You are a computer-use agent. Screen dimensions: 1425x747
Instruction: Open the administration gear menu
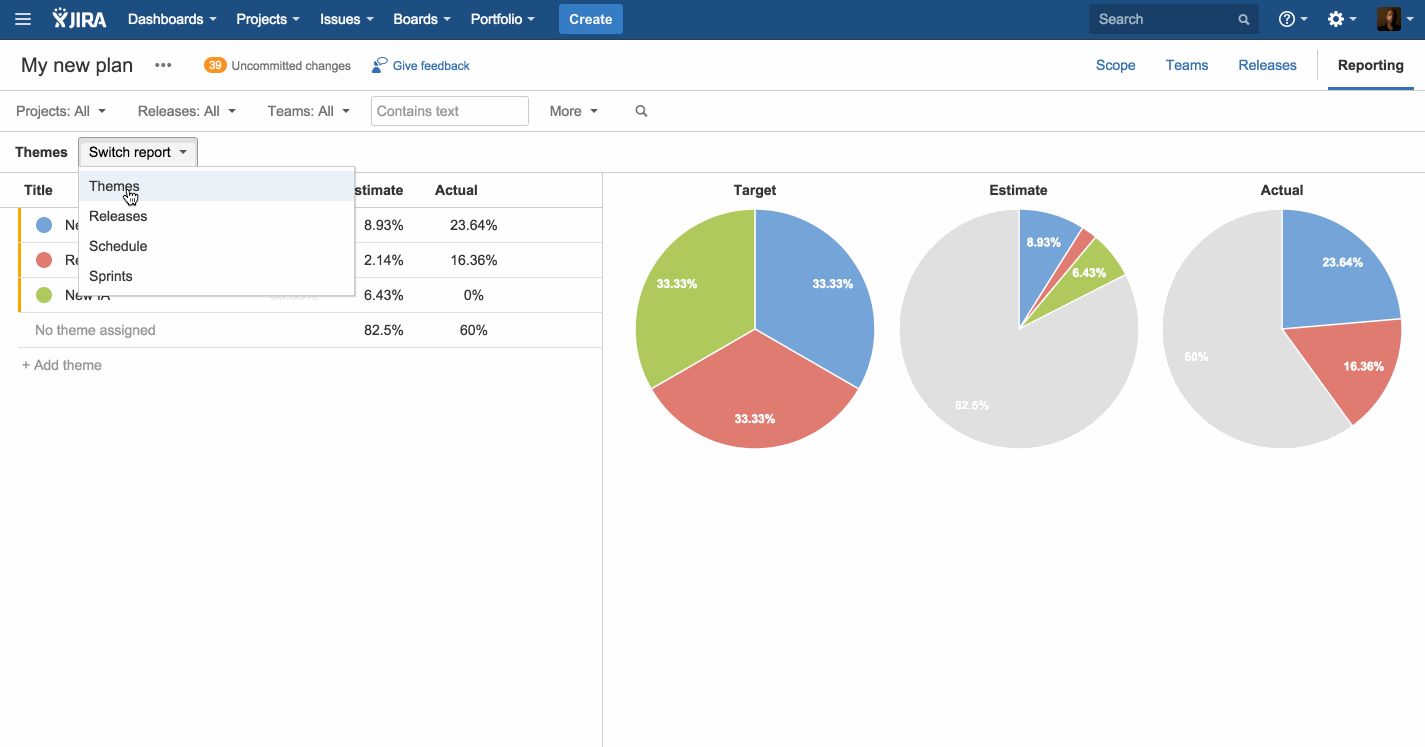coord(1337,18)
